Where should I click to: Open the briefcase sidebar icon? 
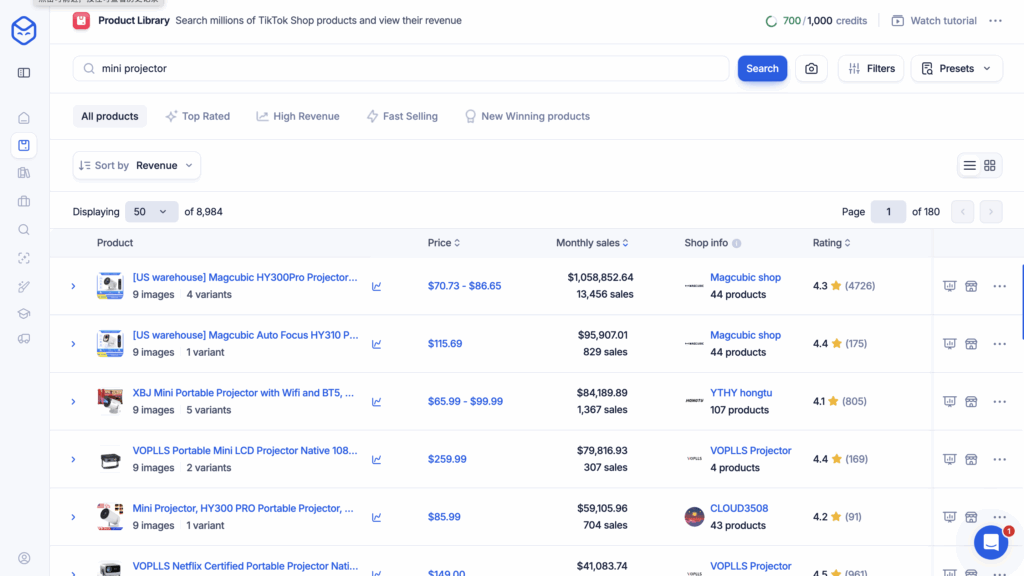pos(24,201)
